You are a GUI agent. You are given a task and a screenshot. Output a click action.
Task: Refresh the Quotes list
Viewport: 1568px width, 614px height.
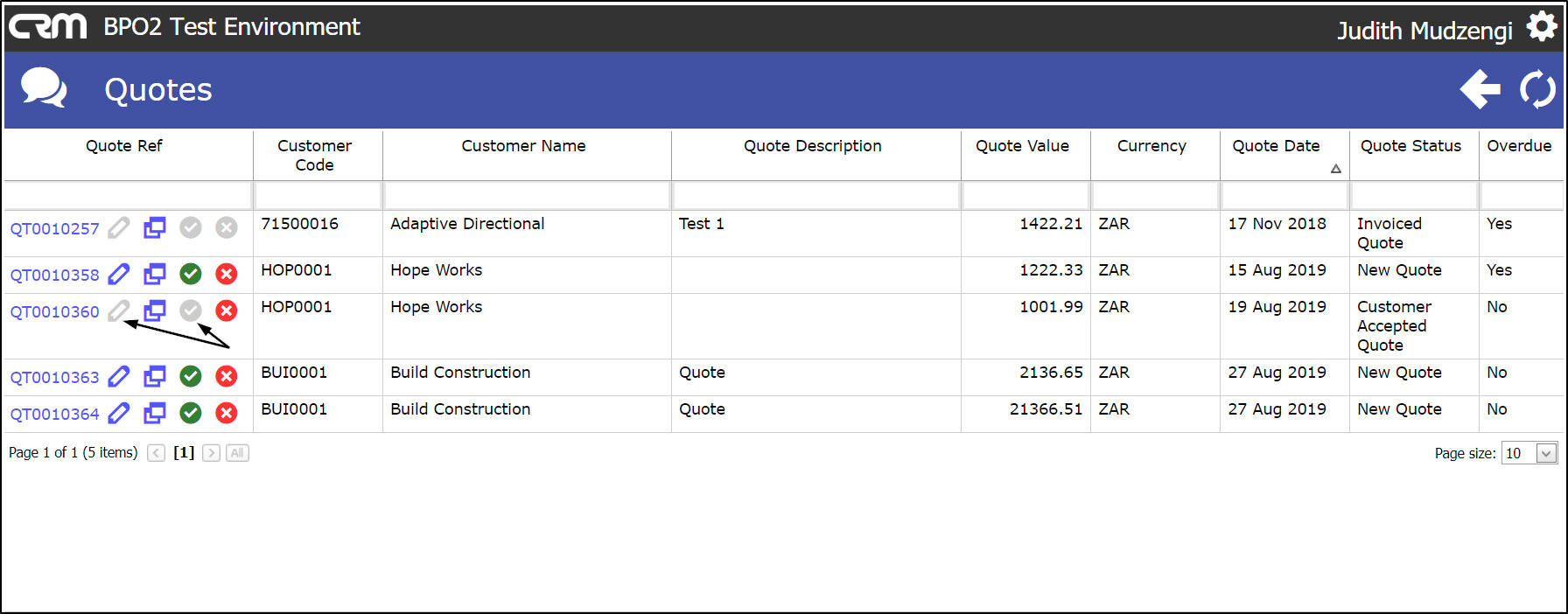point(1537,89)
